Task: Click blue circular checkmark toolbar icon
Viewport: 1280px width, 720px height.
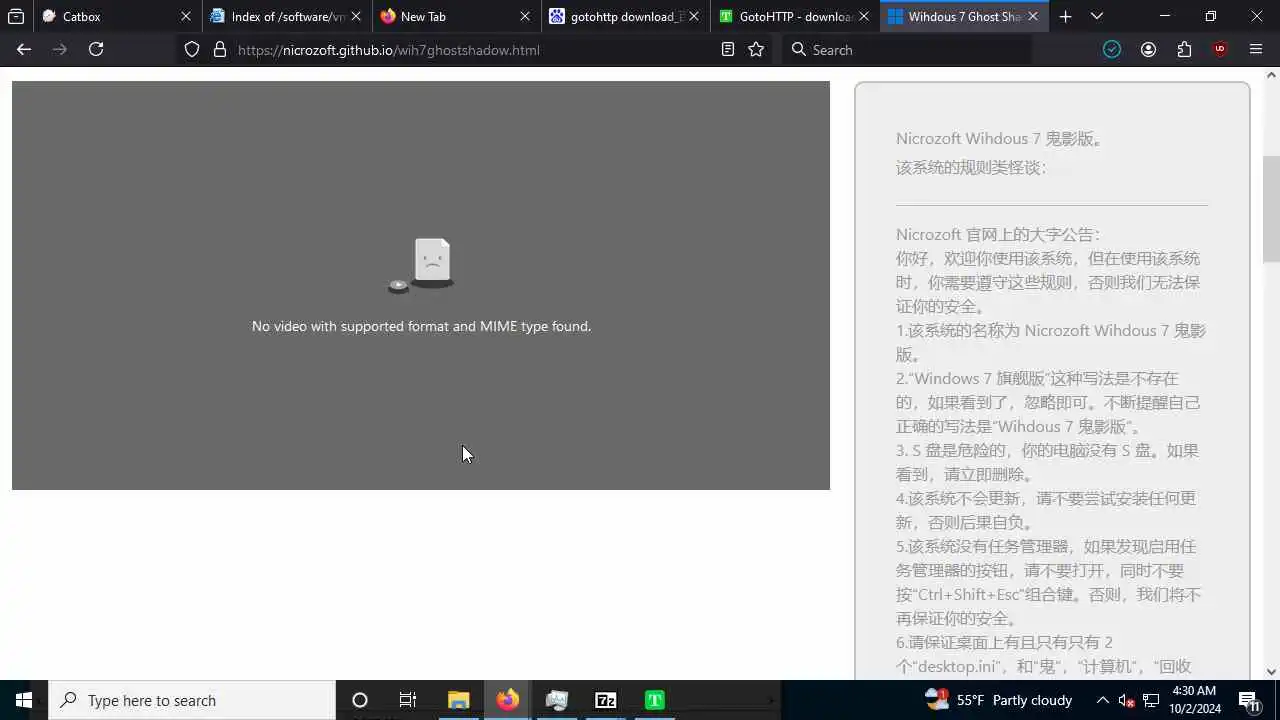Action: 1112,49
